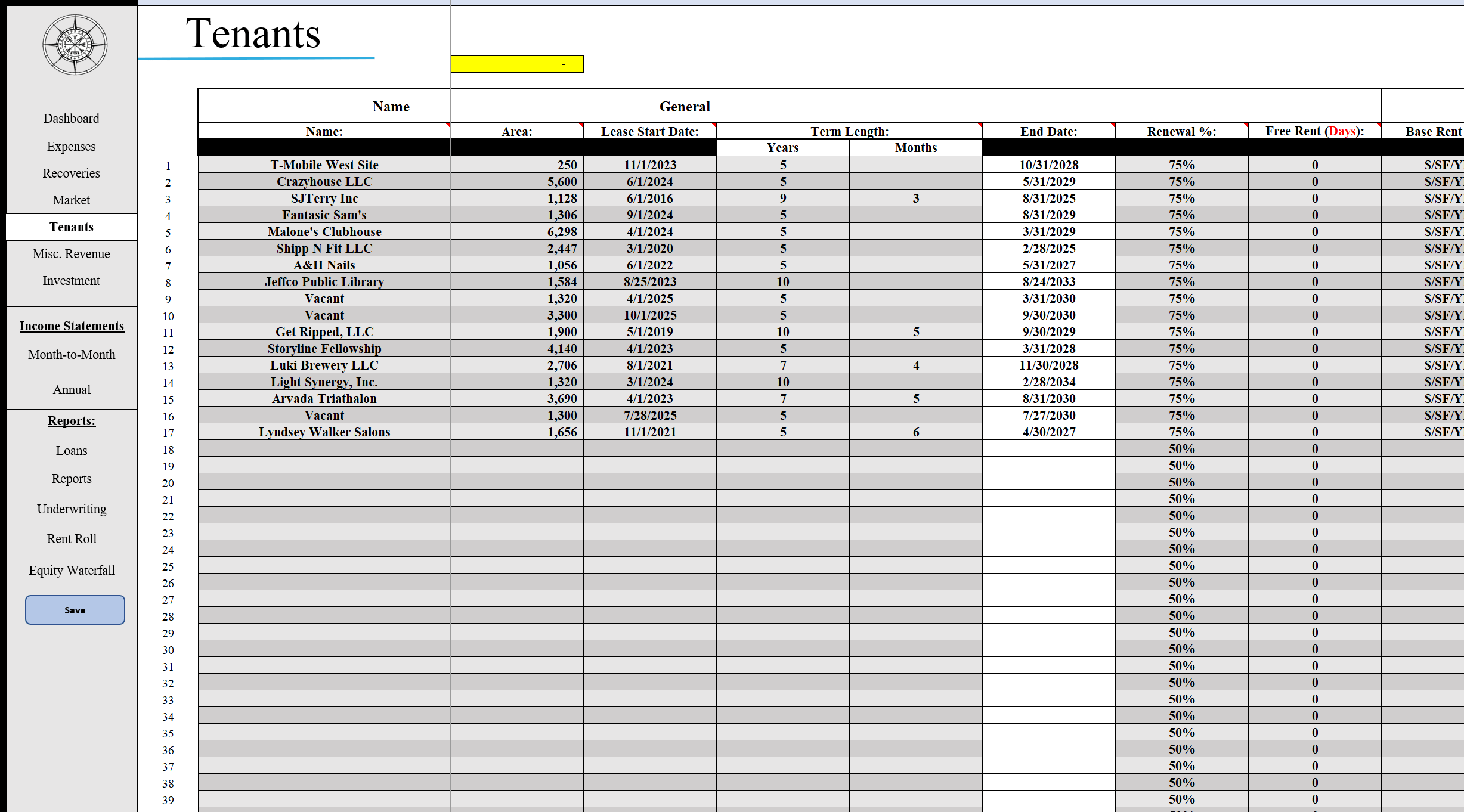Viewport: 1464px width, 812px height.
Task: Open the Dashboard page
Action: click(71, 118)
